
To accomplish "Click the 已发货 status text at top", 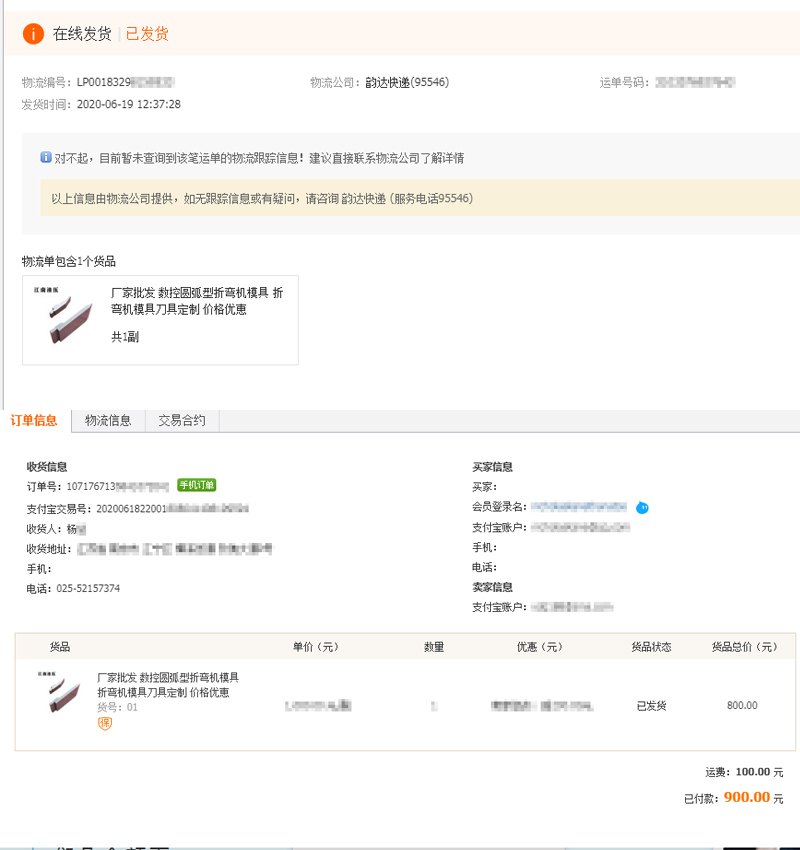I will coord(147,34).
